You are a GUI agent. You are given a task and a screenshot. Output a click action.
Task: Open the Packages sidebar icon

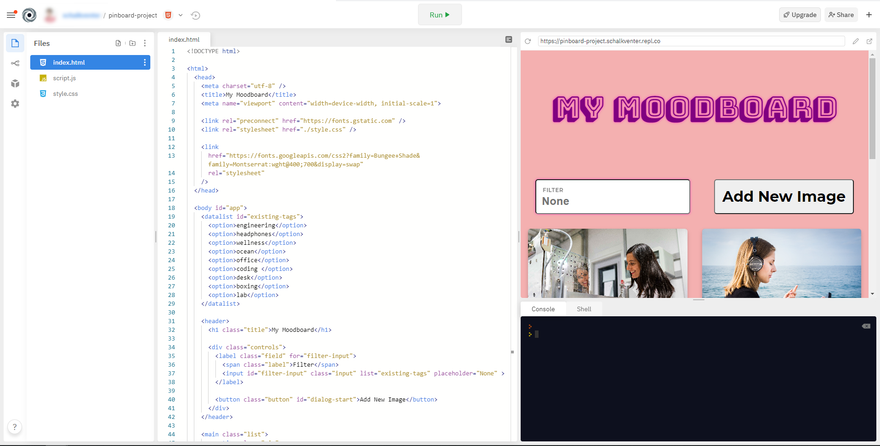point(15,83)
